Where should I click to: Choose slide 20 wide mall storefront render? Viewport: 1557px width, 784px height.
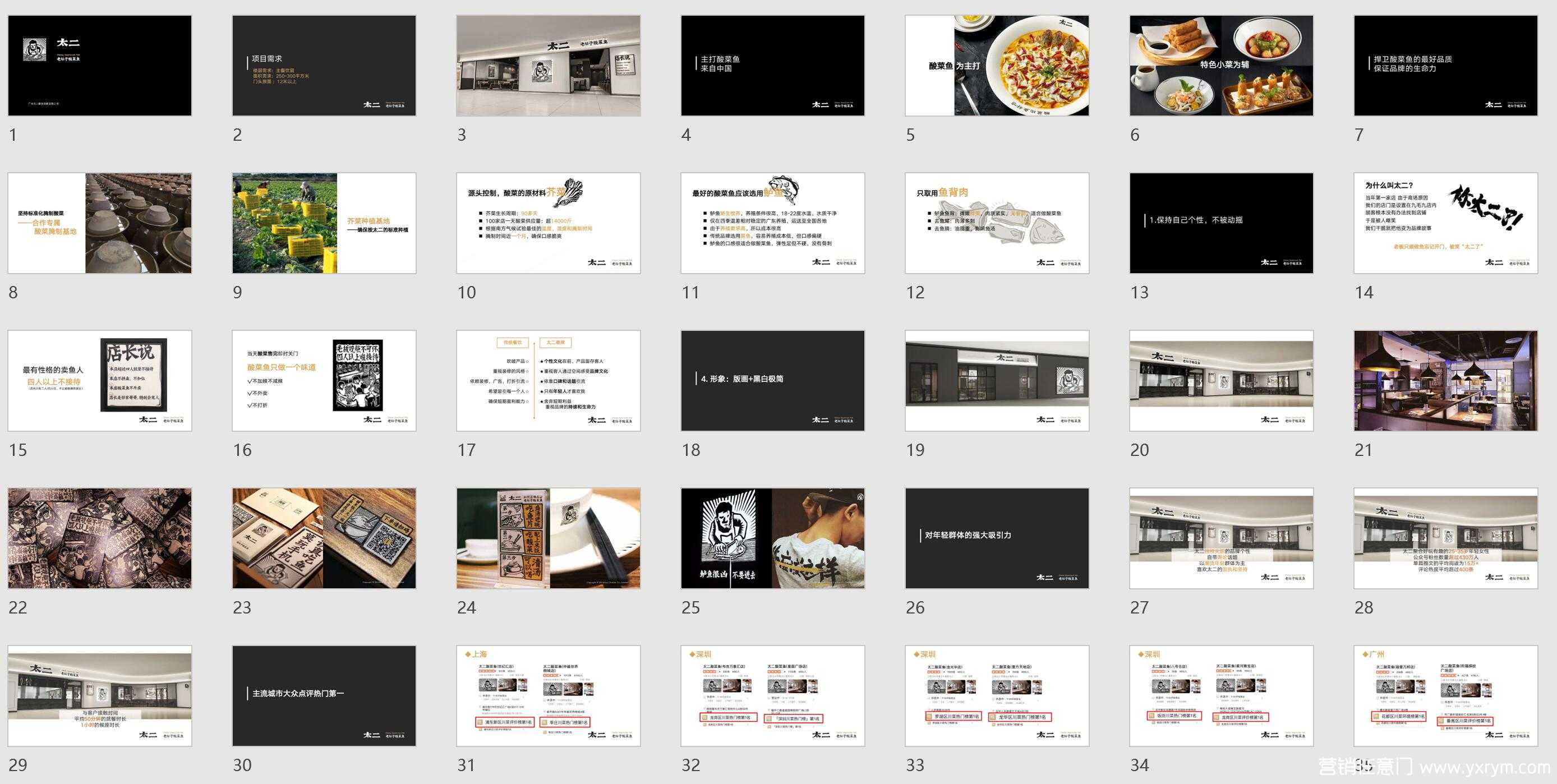[x=1222, y=381]
